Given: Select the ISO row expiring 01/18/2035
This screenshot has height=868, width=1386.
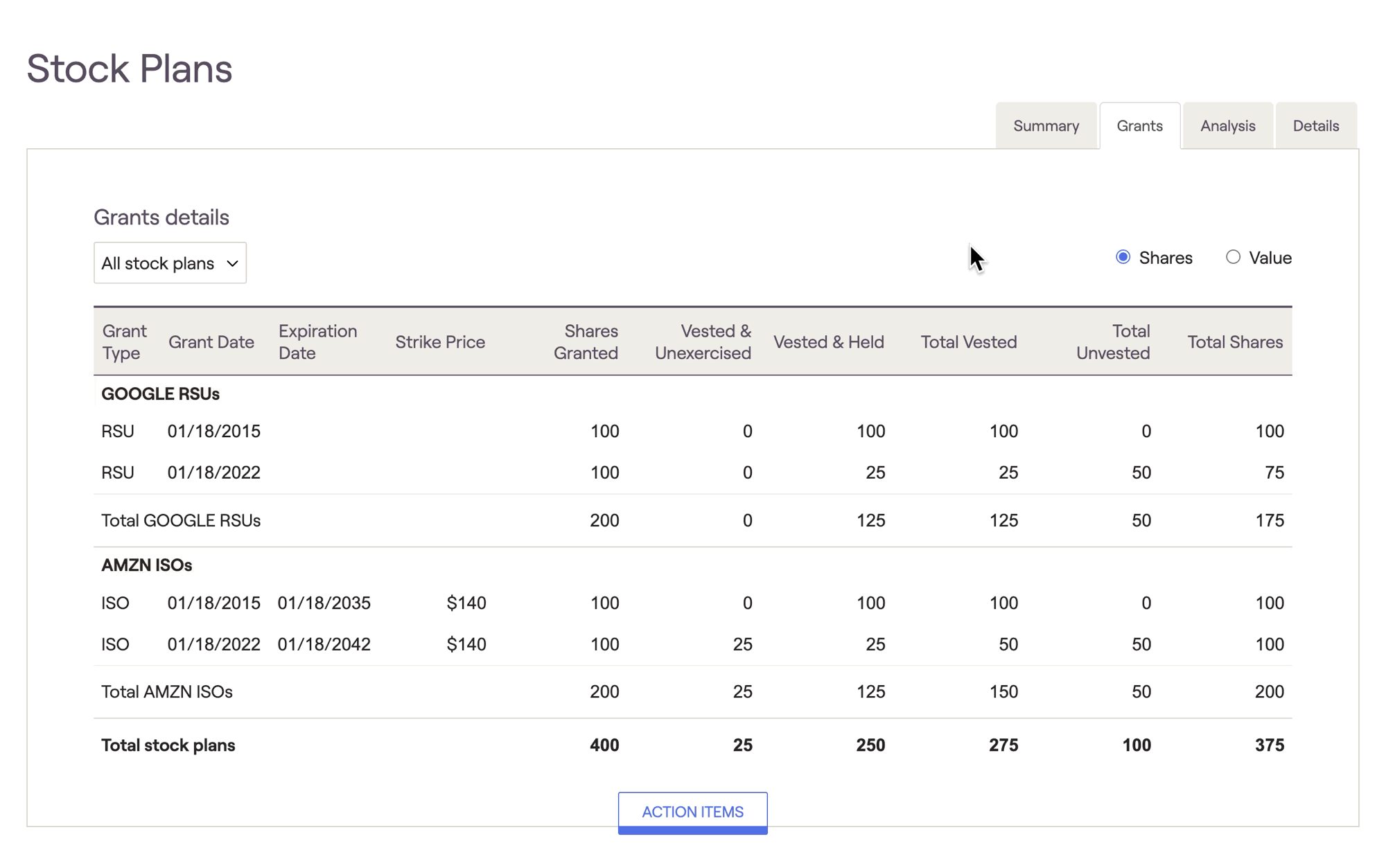Looking at the screenshot, I should tap(324, 603).
